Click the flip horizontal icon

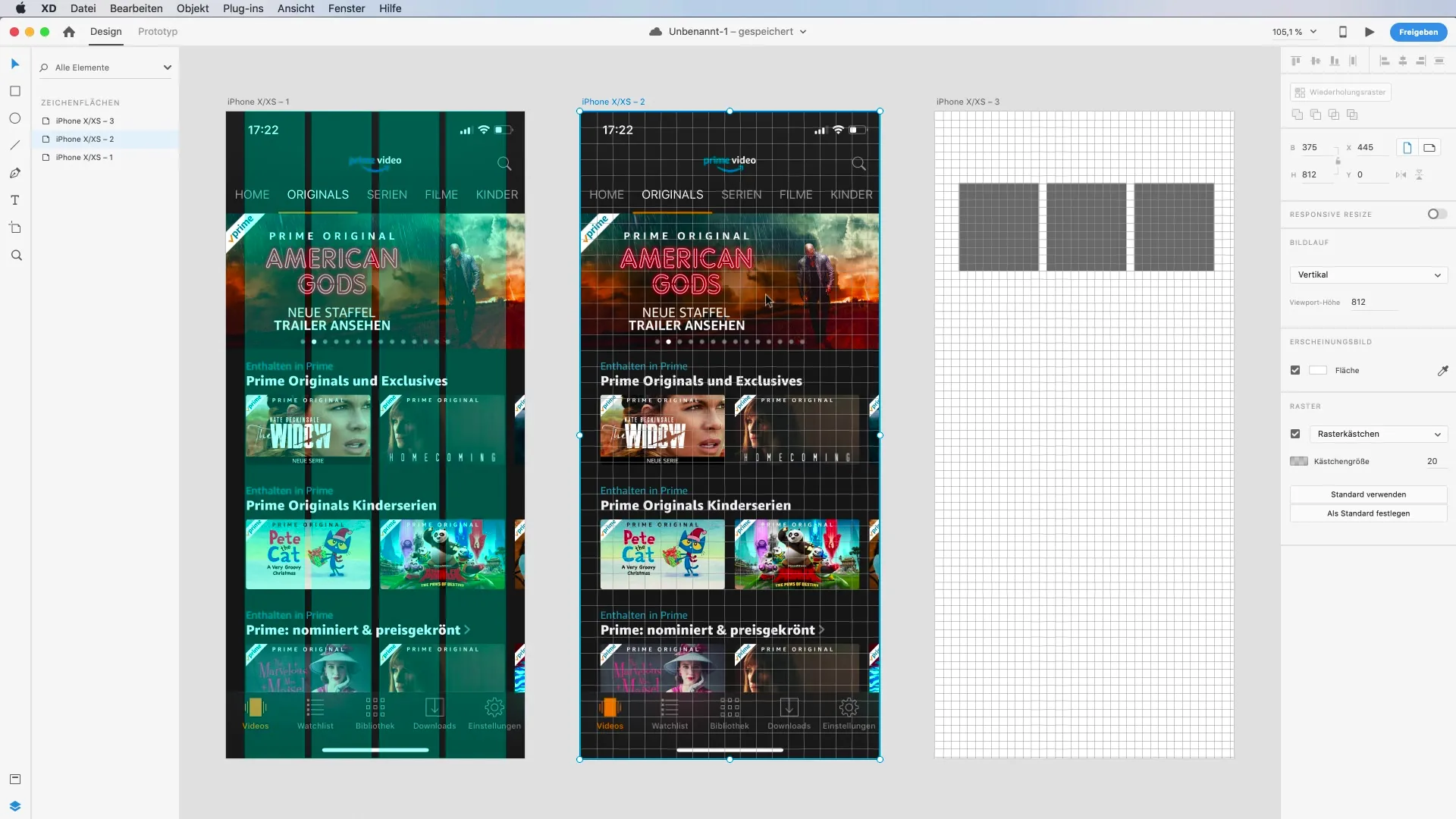(x=1401, y=175)
